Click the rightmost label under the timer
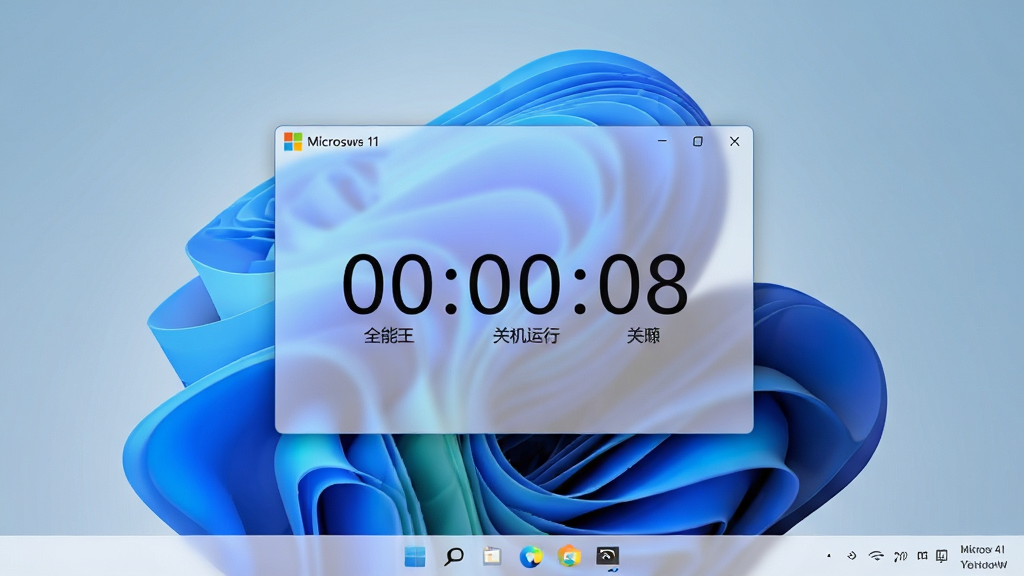The height and width of the screenshot is (576, 1024). [643, 336]
